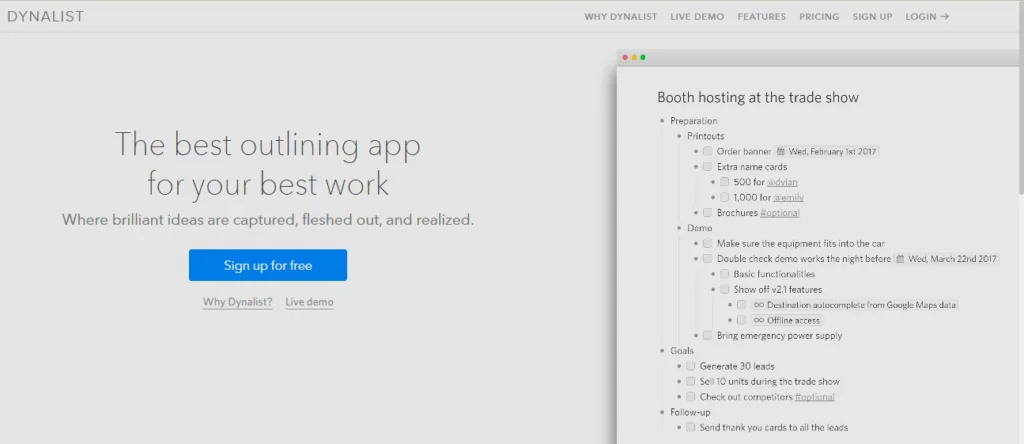Click the blue Sign up for free button
The image size is (1024, 444).
coord(268,265)
